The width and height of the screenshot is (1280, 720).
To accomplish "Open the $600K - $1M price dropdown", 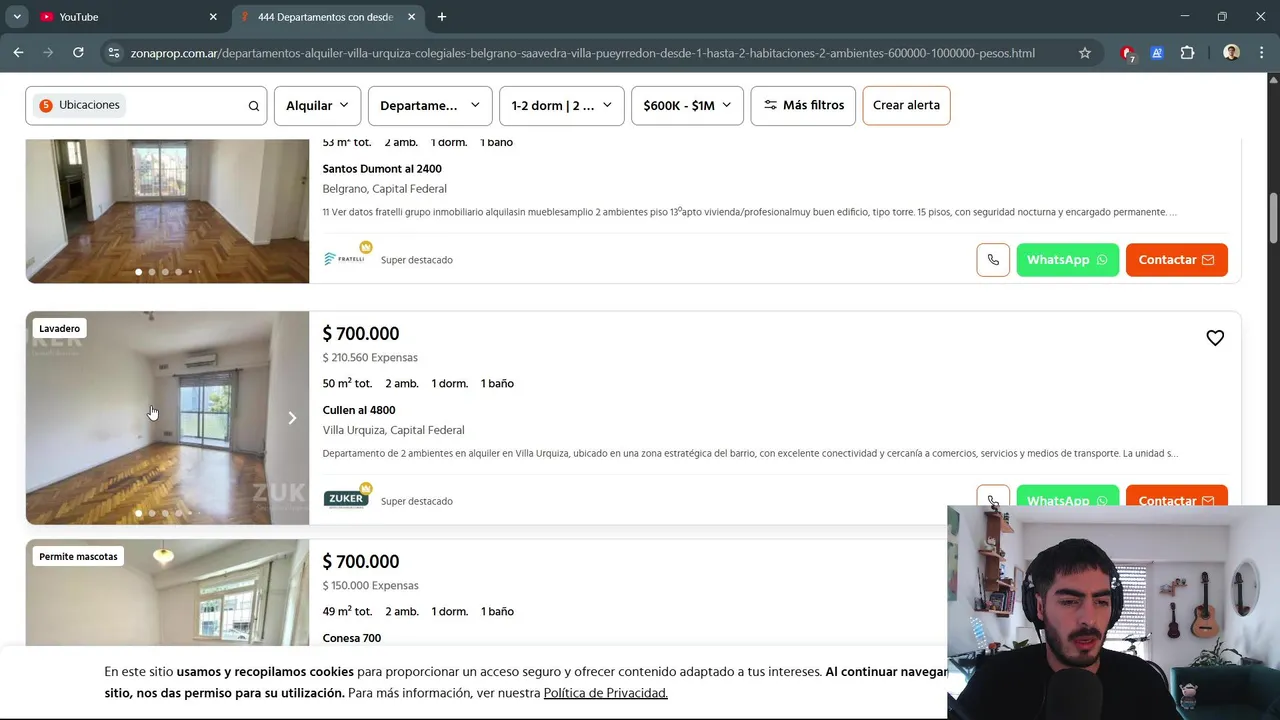I will (x=687, y=105).
